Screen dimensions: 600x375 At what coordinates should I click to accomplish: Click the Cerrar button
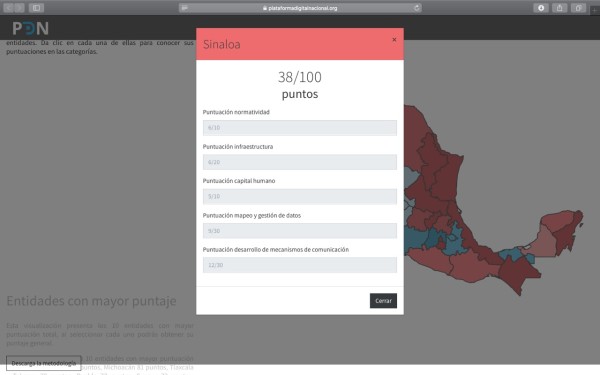click(x=383, y=301)
